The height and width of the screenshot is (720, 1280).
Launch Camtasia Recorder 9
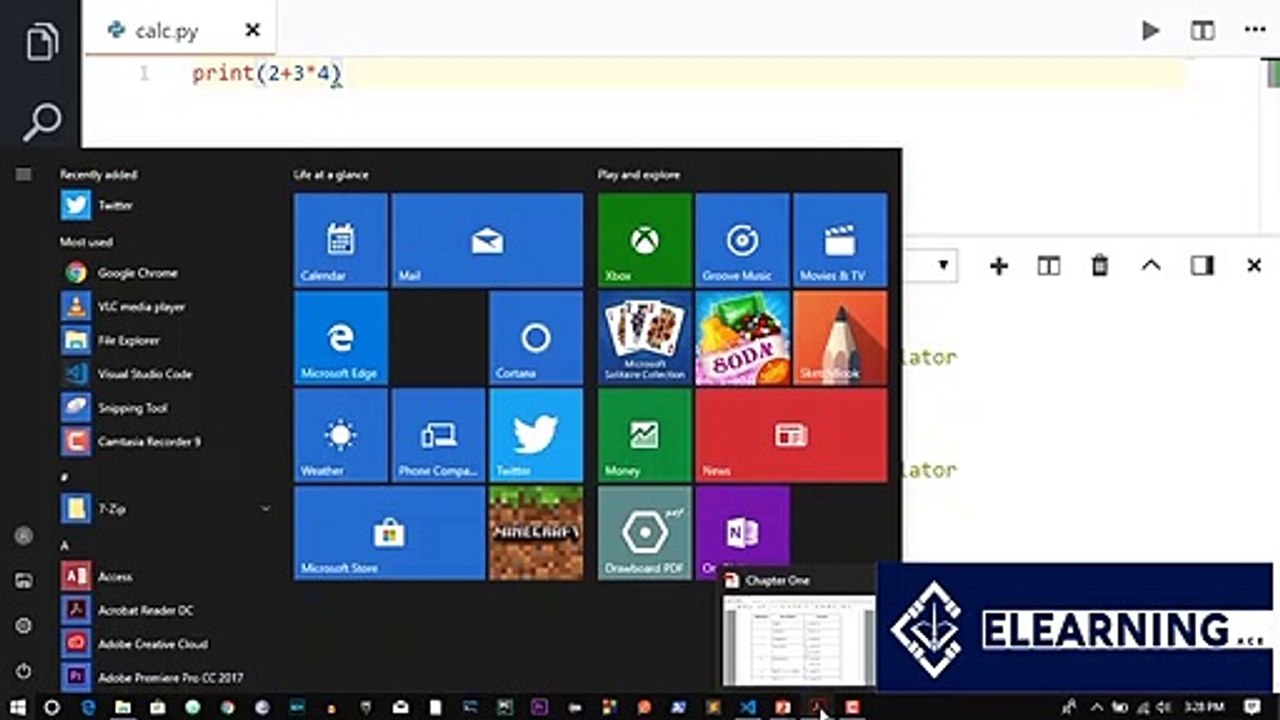[x=160, y=441]
